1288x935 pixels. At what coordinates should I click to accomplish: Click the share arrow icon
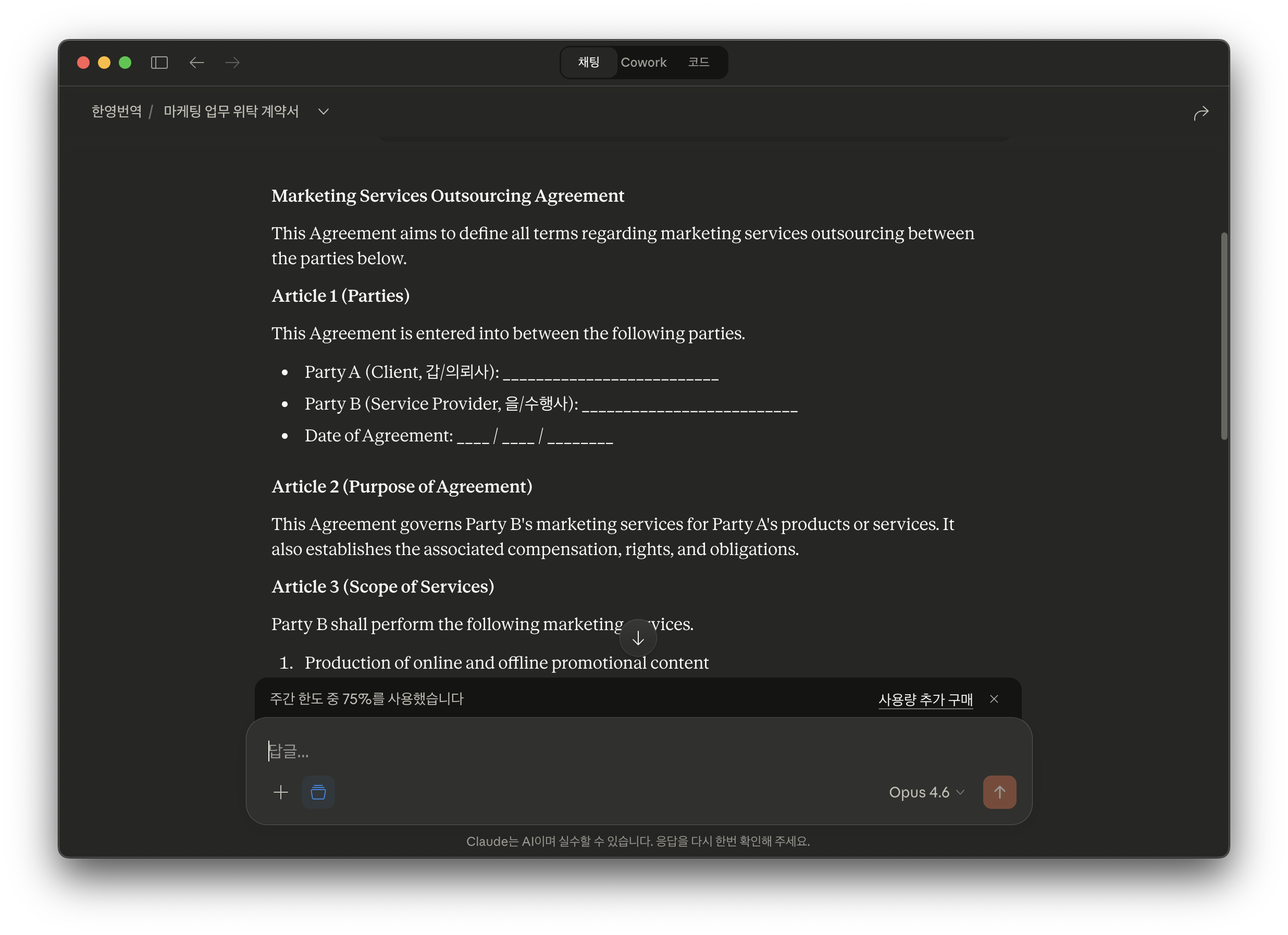[x=1200, y=113]
